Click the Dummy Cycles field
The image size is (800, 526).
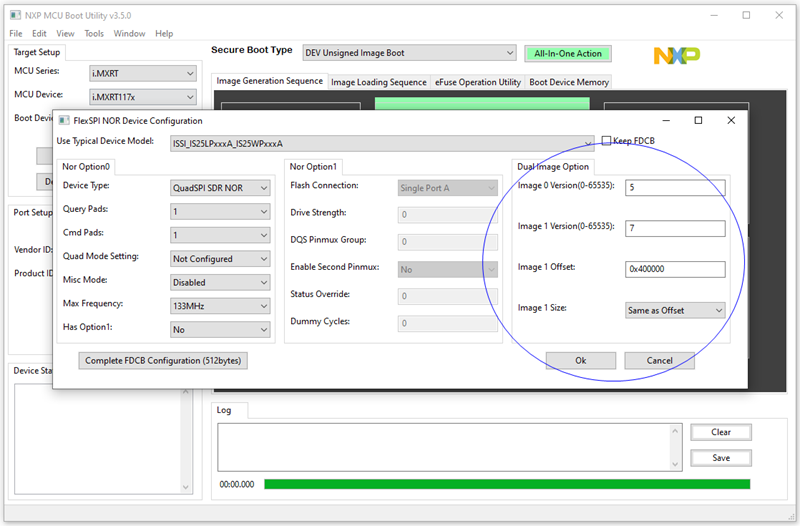447,323
